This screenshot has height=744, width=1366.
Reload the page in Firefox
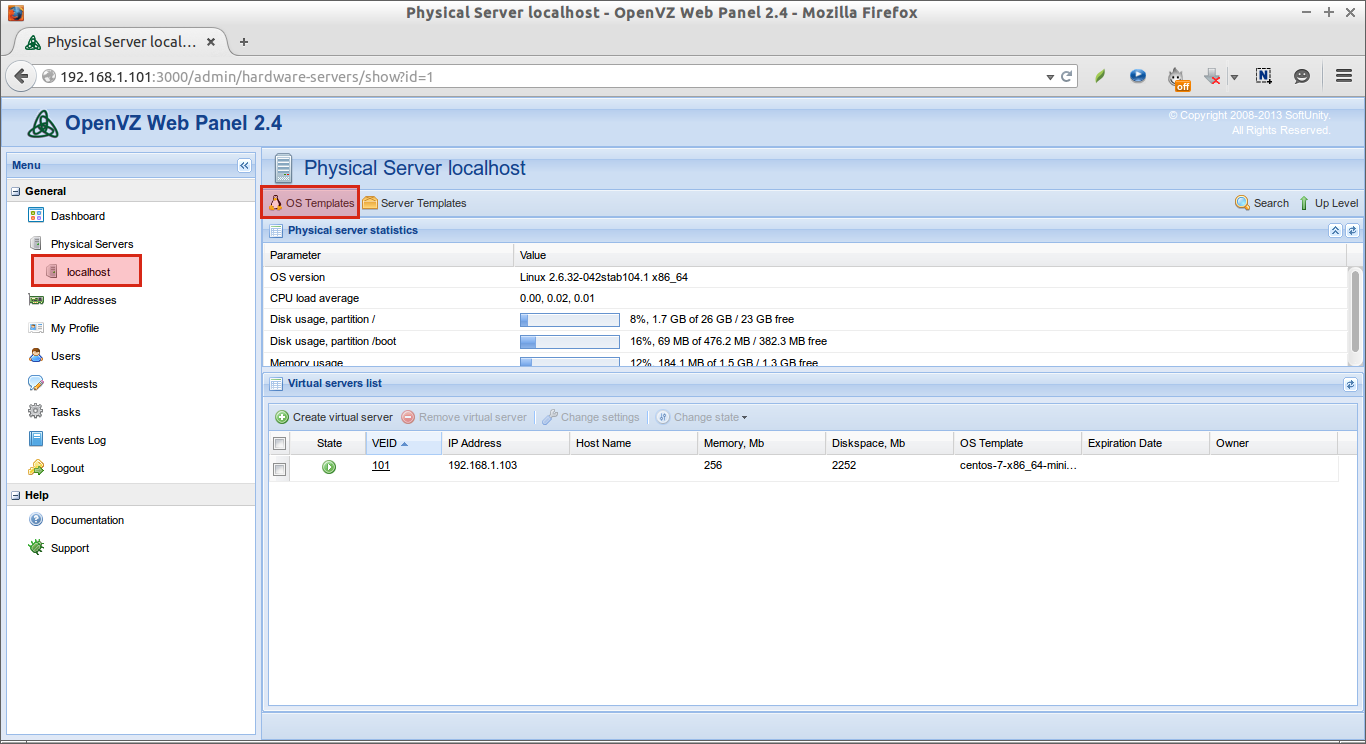pos(1068,76)
